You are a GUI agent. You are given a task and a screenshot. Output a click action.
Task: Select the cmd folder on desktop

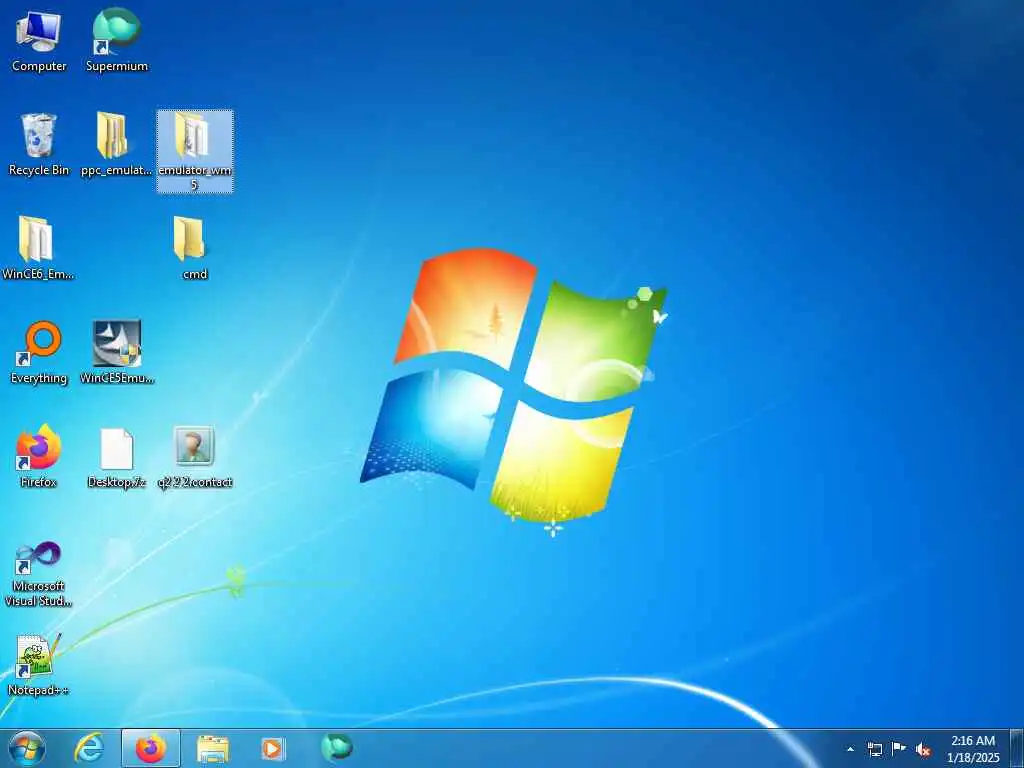pos(194,248)
